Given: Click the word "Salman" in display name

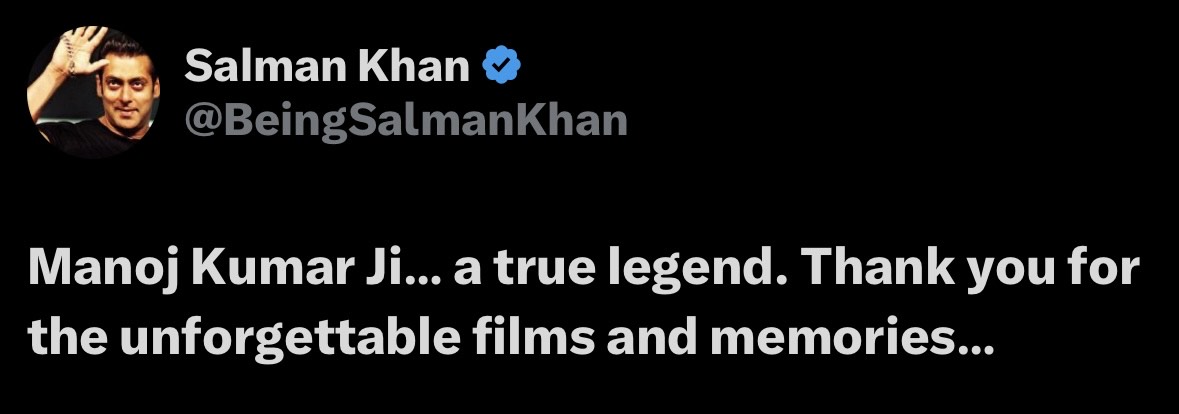Looking at the screenshot, I should tap(263, 67).
